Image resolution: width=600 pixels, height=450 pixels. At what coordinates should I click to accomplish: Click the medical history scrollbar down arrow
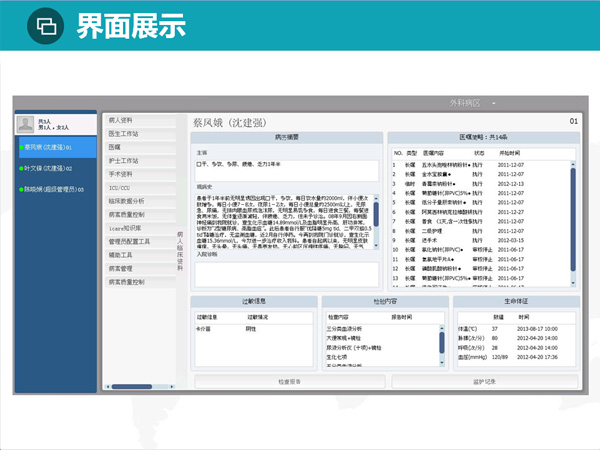376,246
